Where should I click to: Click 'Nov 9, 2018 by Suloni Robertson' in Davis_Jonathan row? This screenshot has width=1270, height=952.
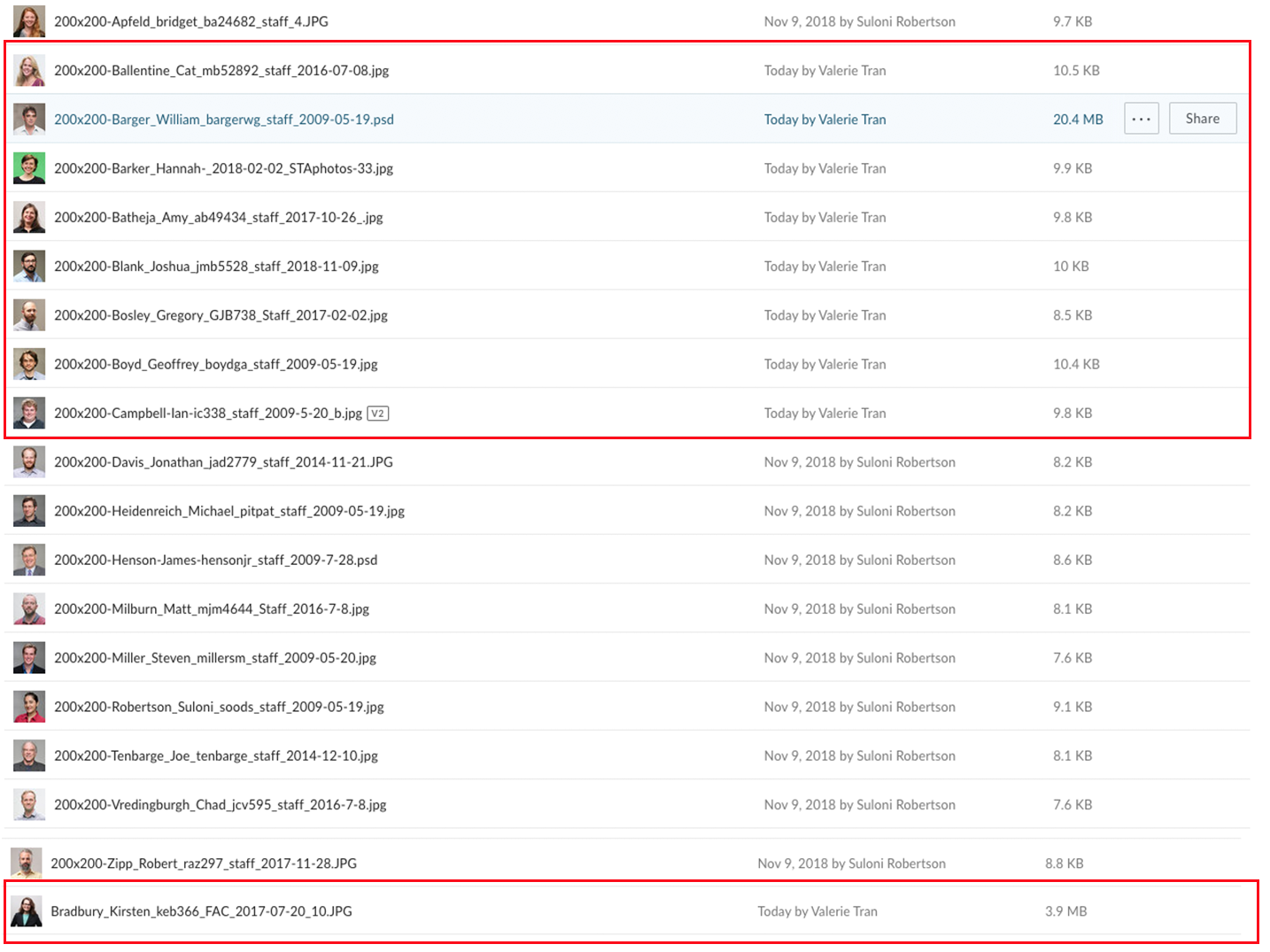(x=860, y=462)
